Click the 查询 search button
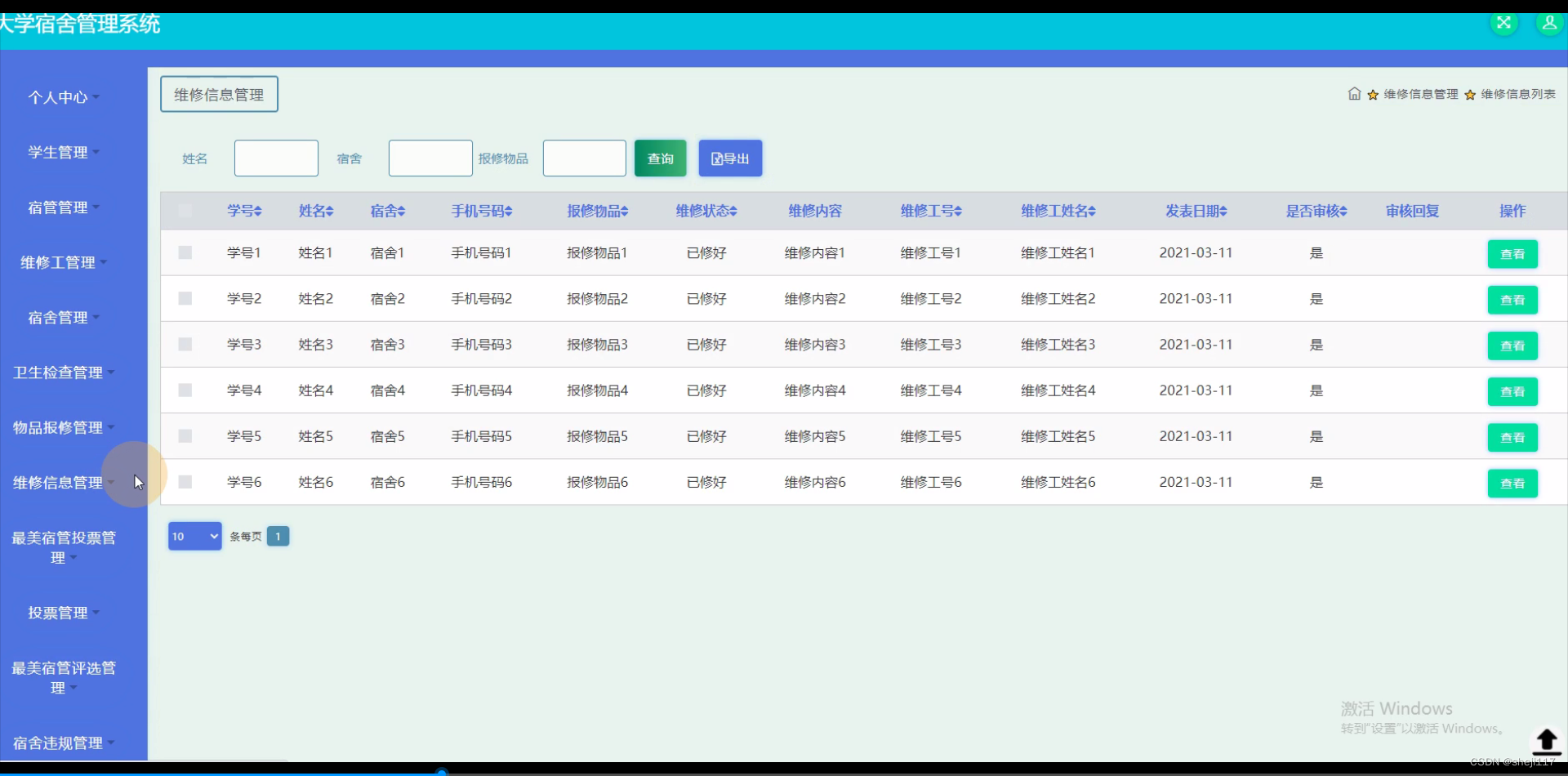Image resolution: width=1568 pixels, height=776 pixels. click(660, 158)
